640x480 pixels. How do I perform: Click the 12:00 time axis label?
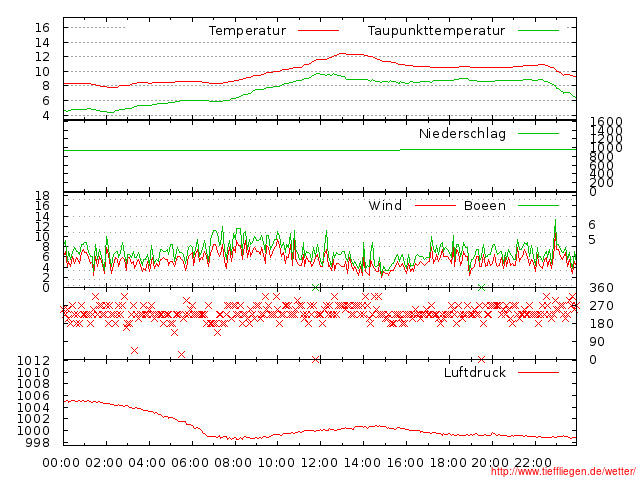[318, 462]
